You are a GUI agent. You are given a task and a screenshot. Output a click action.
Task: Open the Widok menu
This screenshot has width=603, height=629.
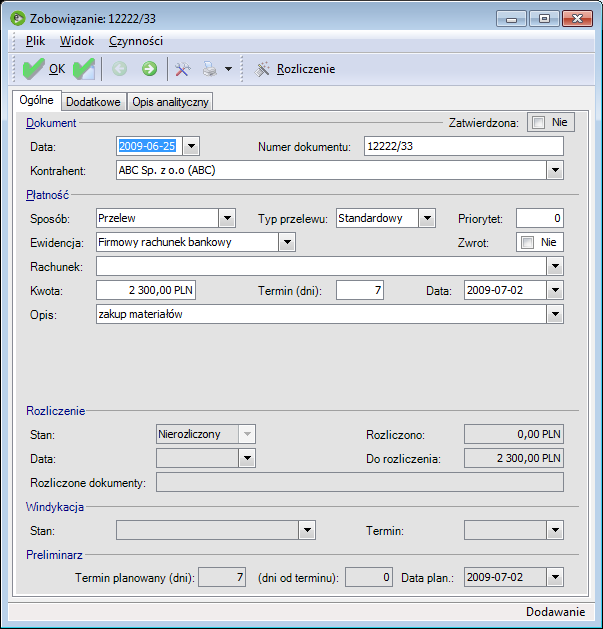click(x=77, y=41)
